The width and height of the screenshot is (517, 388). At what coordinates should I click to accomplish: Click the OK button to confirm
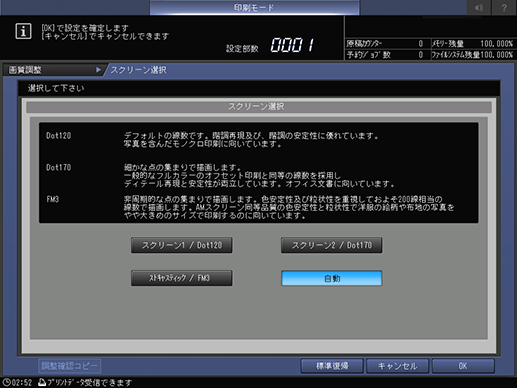tap(463, 366)
